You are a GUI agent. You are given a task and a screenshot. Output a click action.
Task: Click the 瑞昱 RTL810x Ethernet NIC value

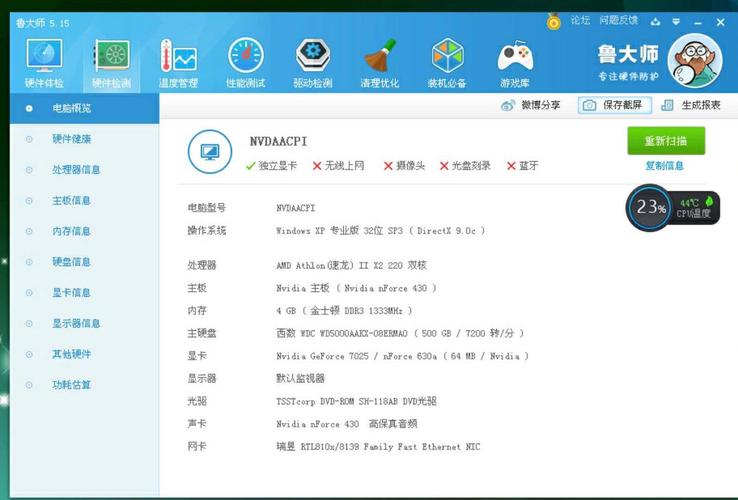[x=378, y=447]
